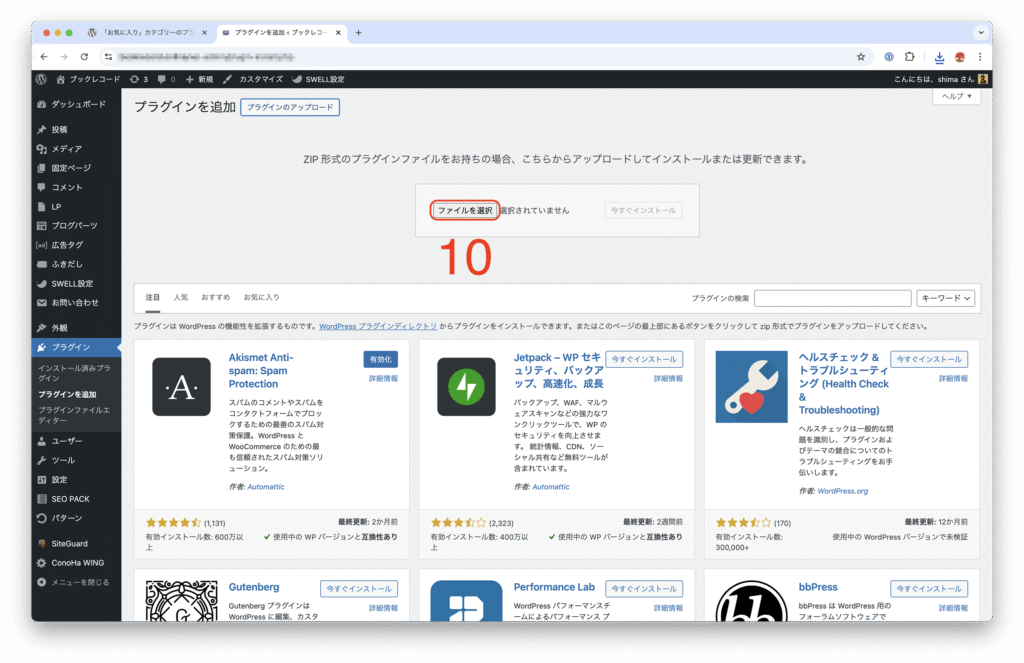Open ユーザー in sidebar
Image resolution: width=1024 pixels, height=663 pixels.
pos(76,441)
